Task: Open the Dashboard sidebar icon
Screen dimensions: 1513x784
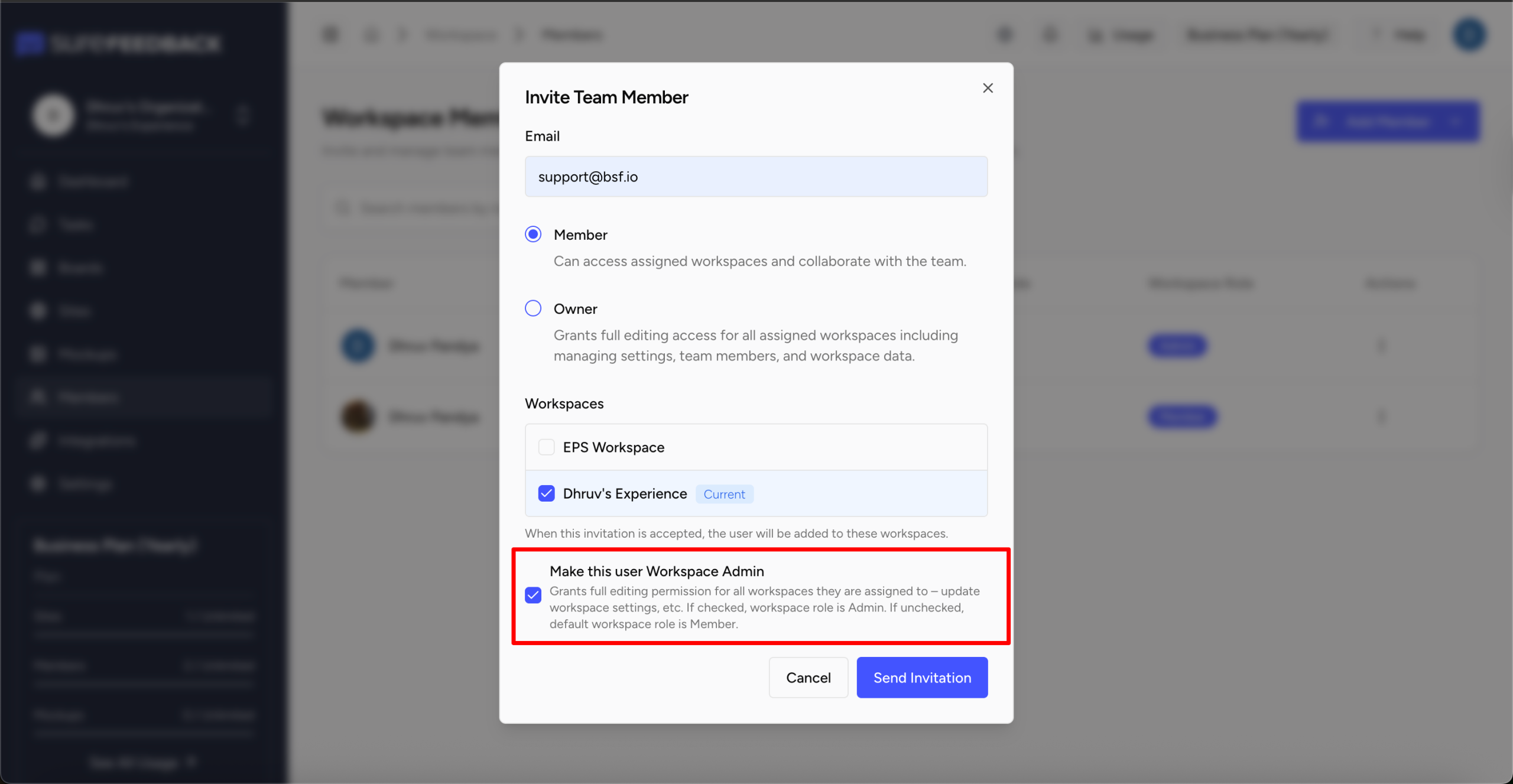Action: tap(38, 181)
